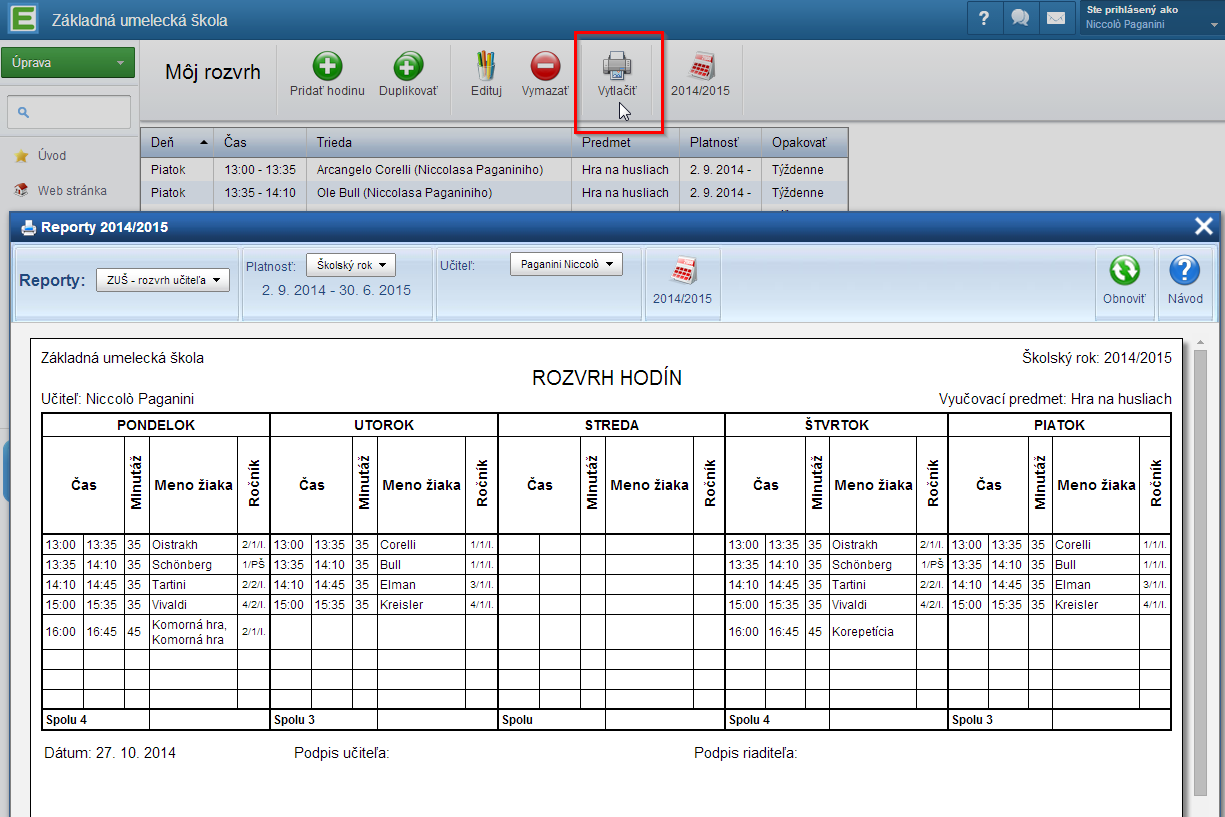Expand the ZUŠ - rozvrh učiteľa dropdown
Viewport: 1225px width, 817px height.
[x=163, y=281]
